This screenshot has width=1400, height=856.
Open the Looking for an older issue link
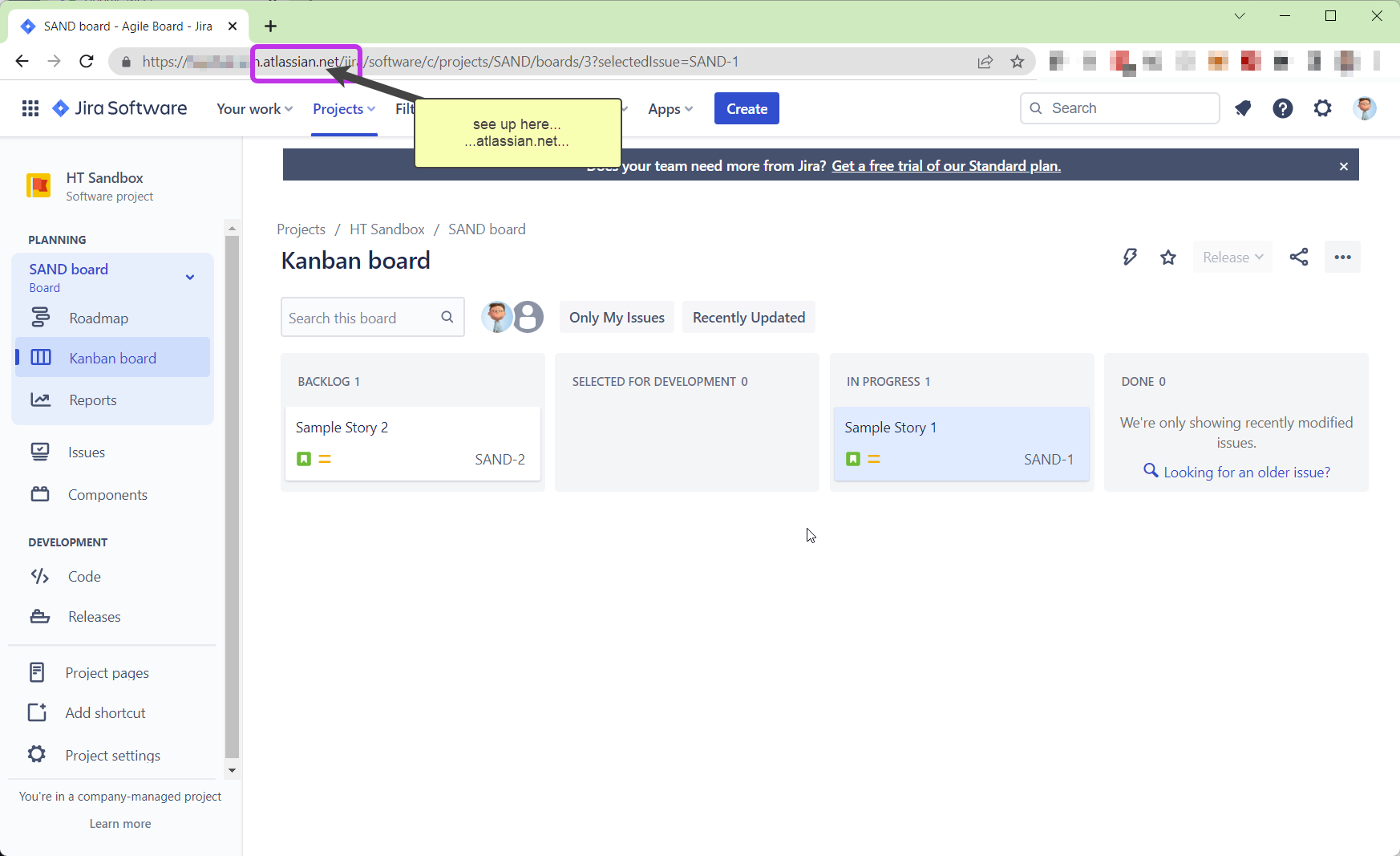tap(1246, 473)
